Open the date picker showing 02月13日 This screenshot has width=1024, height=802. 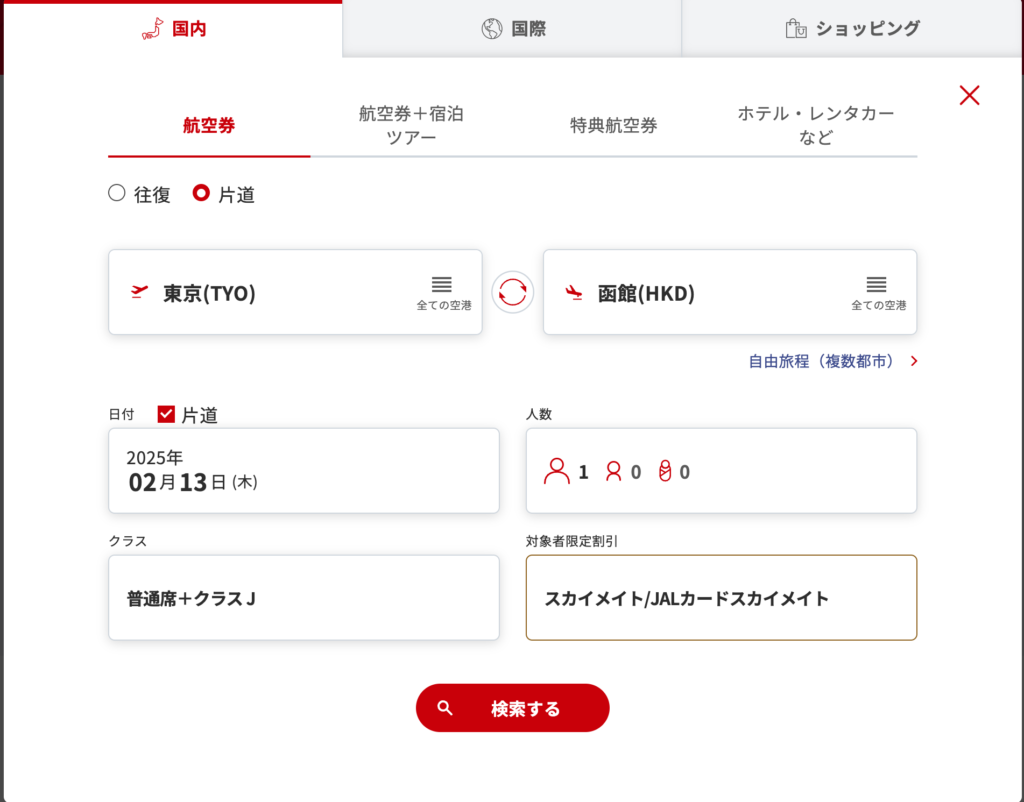[x=304, y=470]
